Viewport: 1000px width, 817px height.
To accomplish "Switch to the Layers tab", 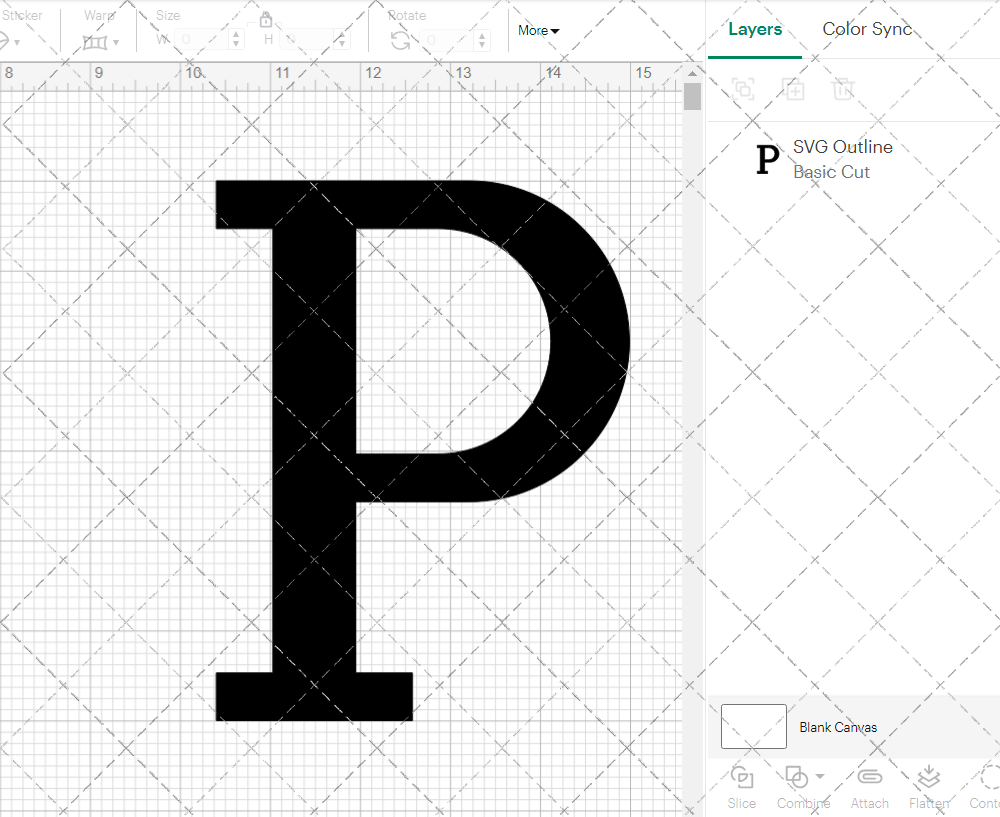I will point(755,29).
